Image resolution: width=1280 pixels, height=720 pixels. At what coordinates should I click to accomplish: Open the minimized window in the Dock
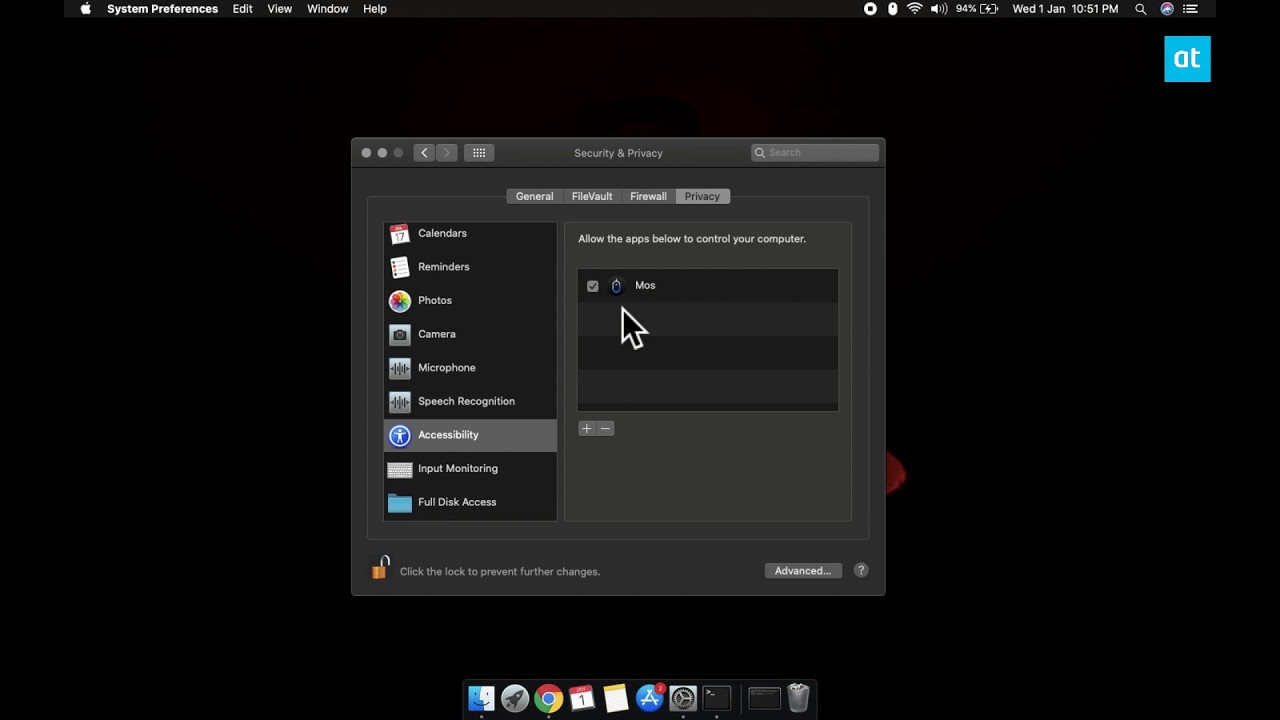point(764,697)
